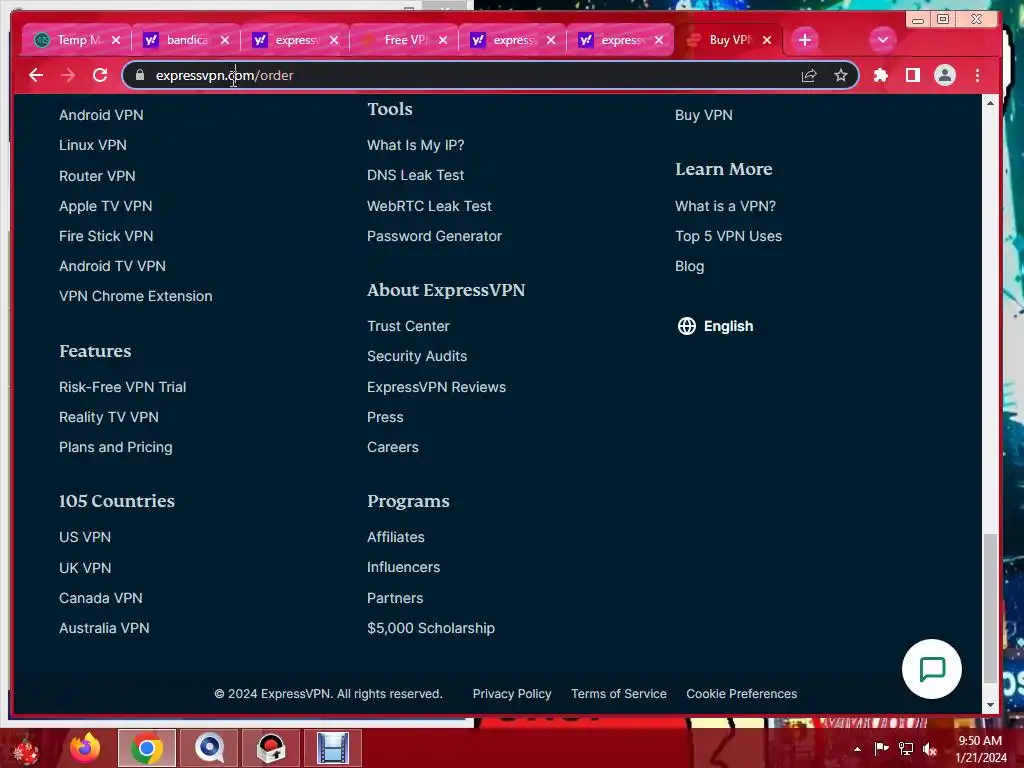Launch Firefox from the taskbar
The height and width of the screenshot is (768, 1024).
click(x=85, y=748)
